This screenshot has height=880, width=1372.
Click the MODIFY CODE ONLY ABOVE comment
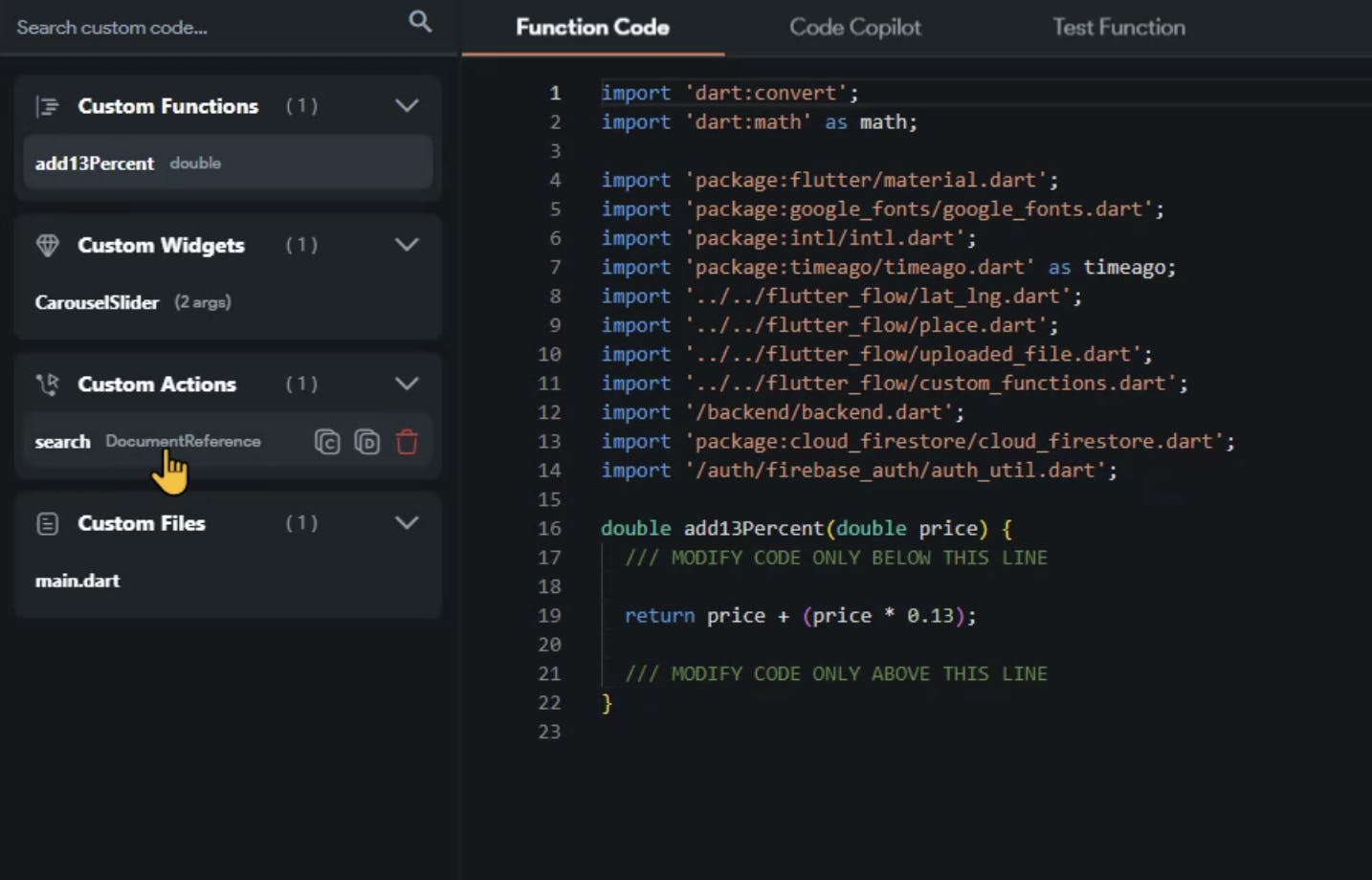[x=836, y=673]
